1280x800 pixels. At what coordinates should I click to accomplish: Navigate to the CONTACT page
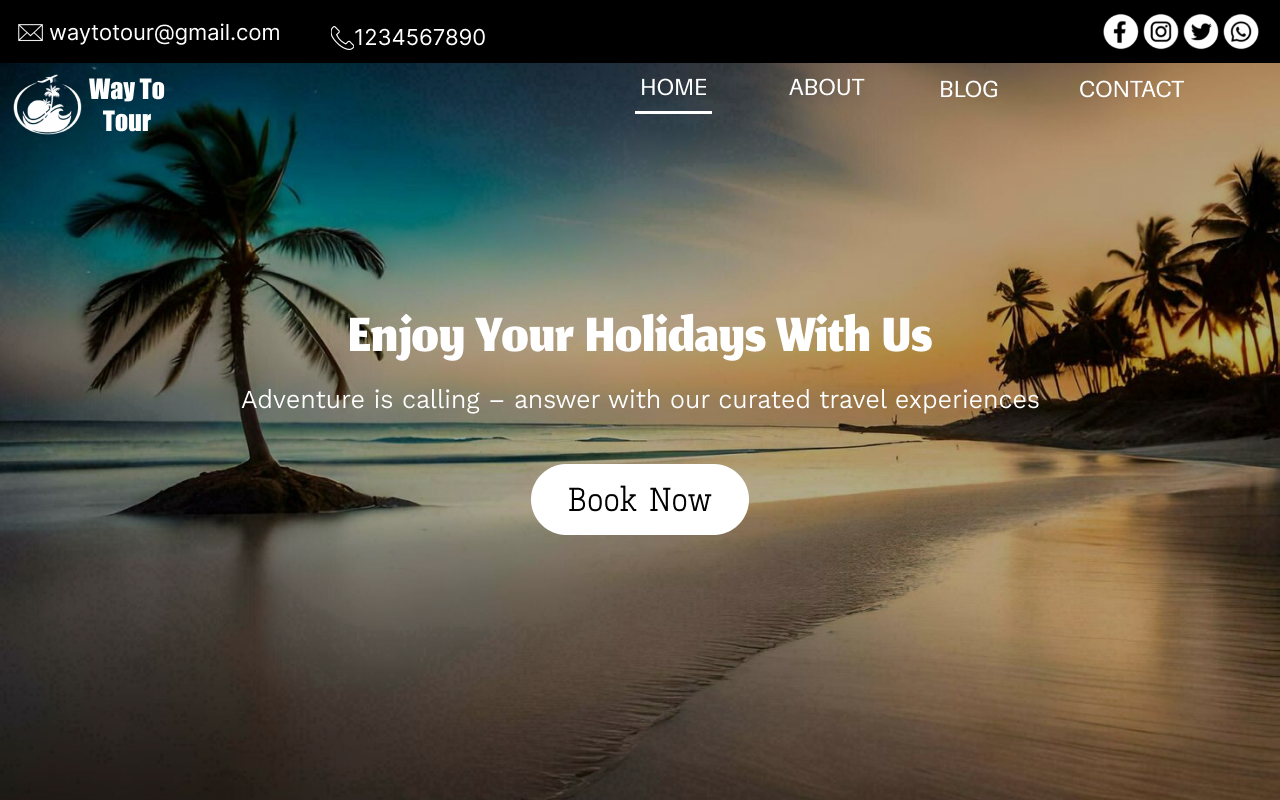1131,89
